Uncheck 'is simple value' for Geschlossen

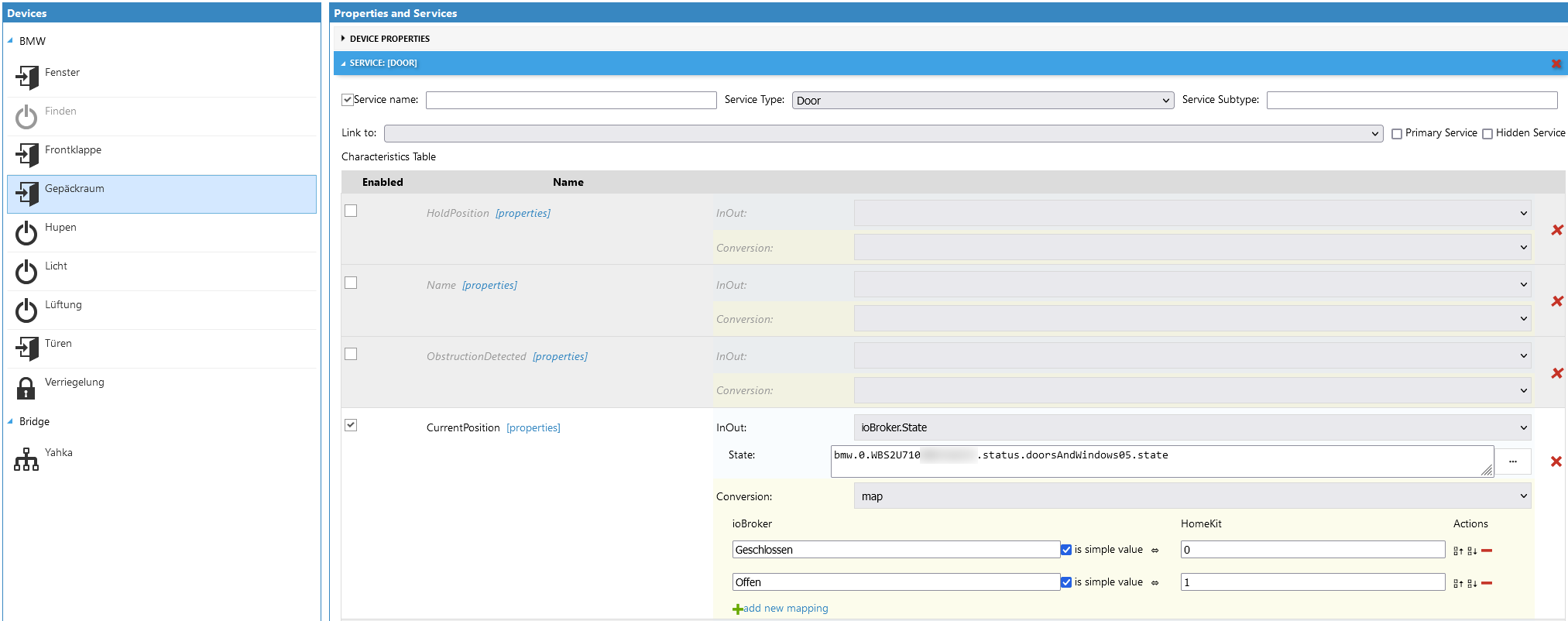(x=1066, y=550)
